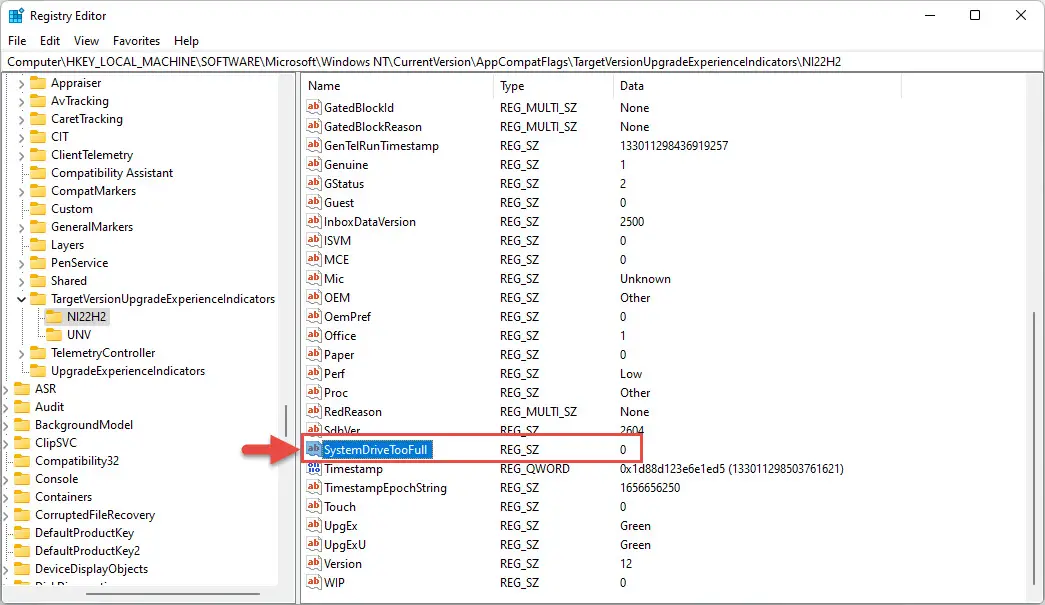Open the File menu
The image size is (1045, 605).
17,41
